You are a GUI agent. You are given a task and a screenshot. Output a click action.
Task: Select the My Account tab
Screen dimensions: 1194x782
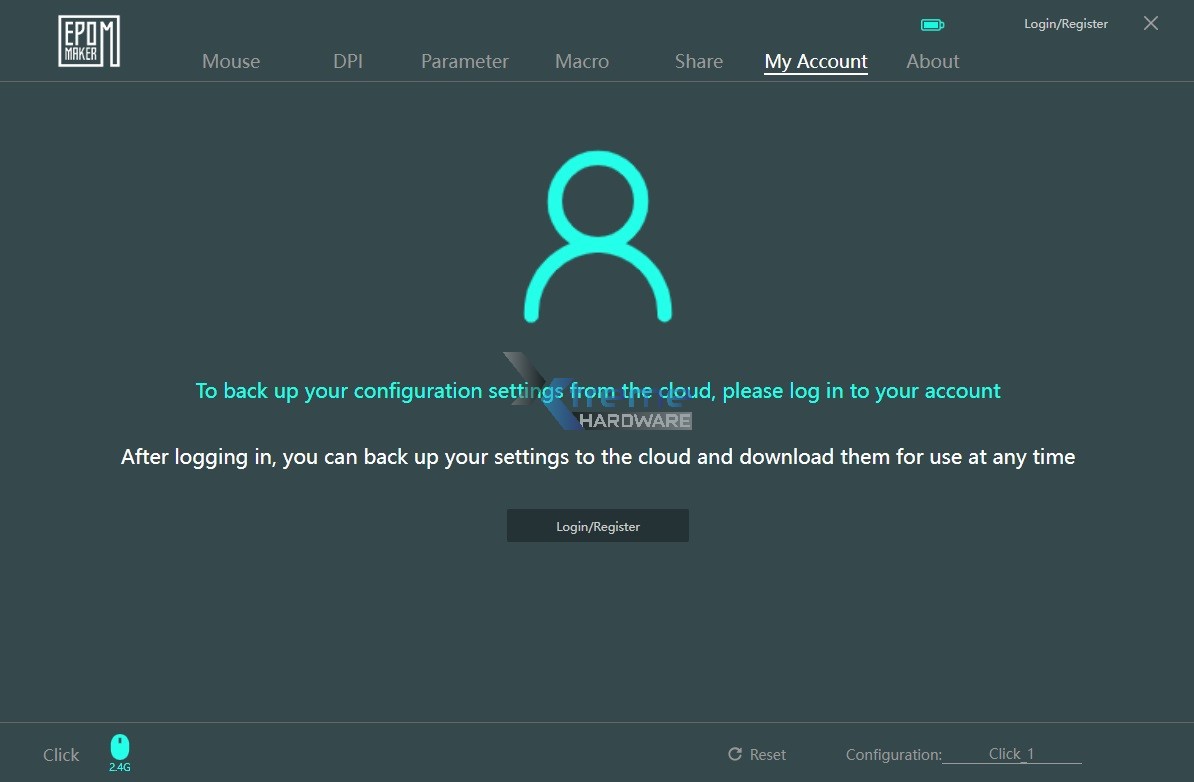(815, 61)
